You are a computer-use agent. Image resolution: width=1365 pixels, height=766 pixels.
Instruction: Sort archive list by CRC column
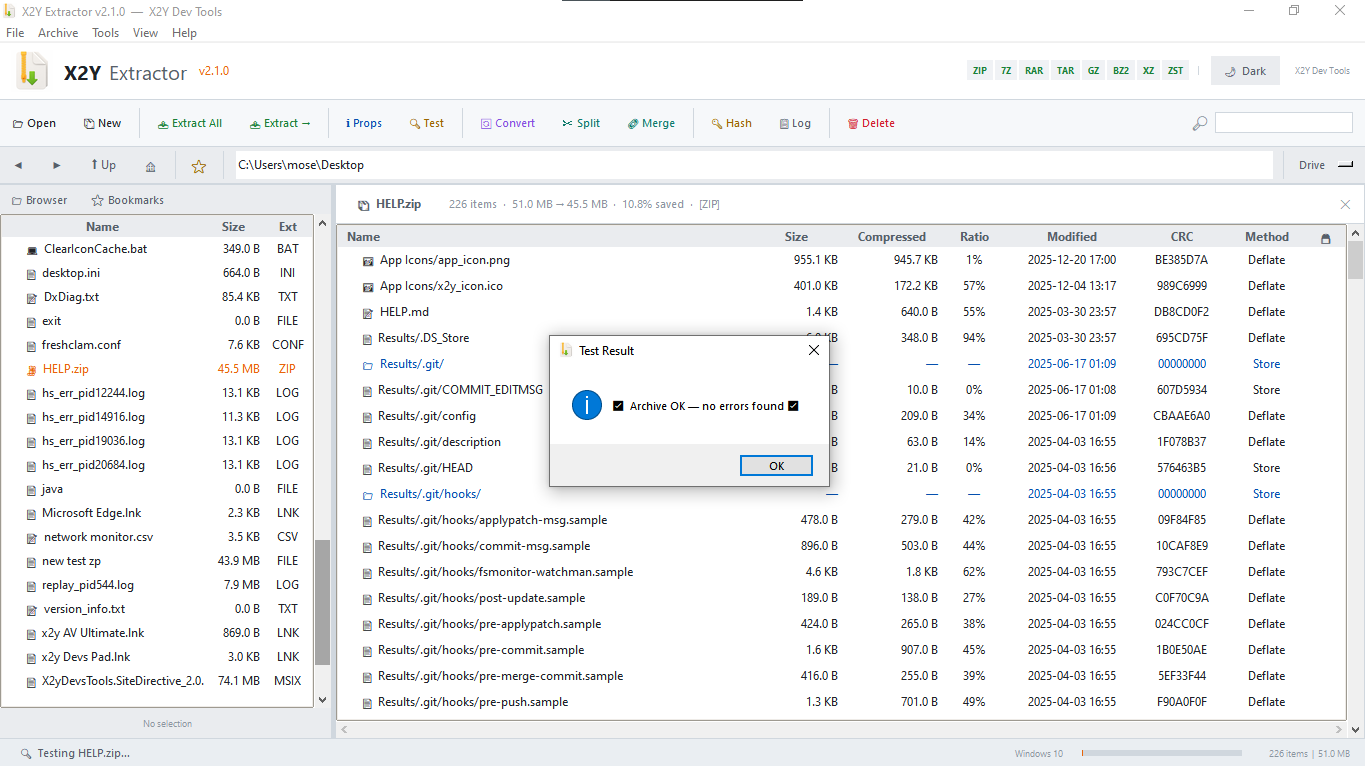pos(1181,237)
